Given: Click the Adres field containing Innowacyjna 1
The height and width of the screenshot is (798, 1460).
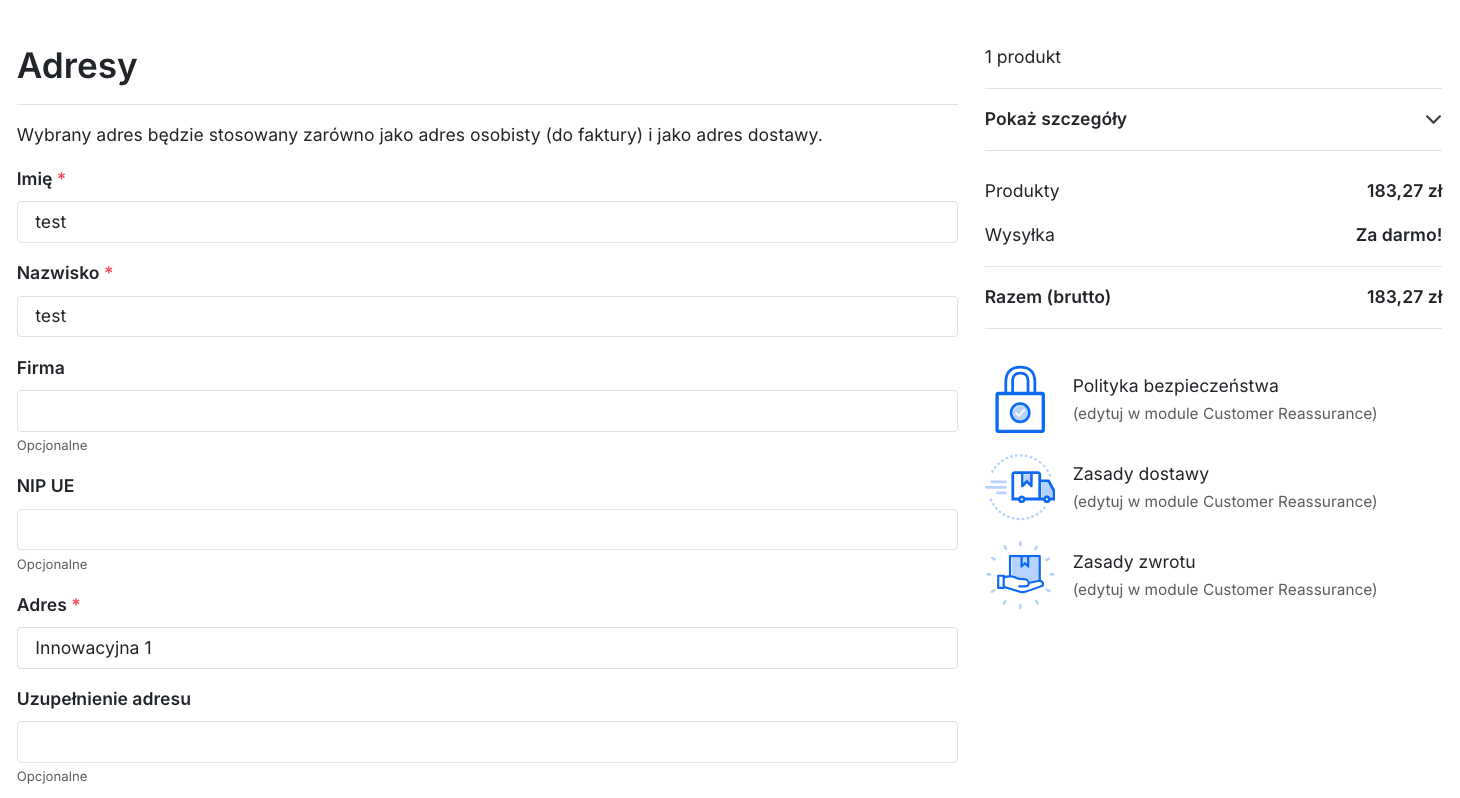Looking at the screenshot, I should click(x=487, y=648).
